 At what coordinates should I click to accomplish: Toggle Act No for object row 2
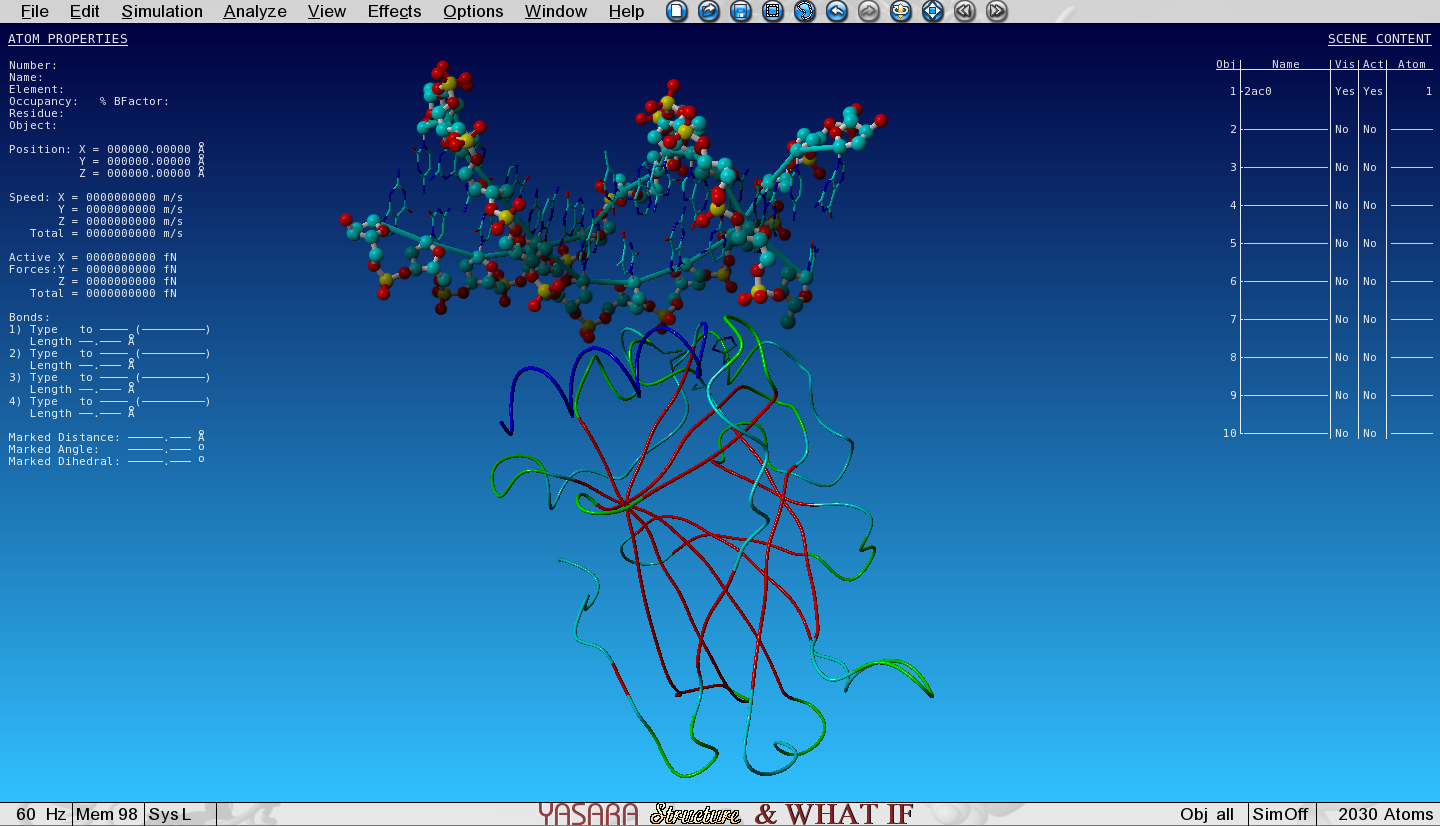[x=1370, y=129]
